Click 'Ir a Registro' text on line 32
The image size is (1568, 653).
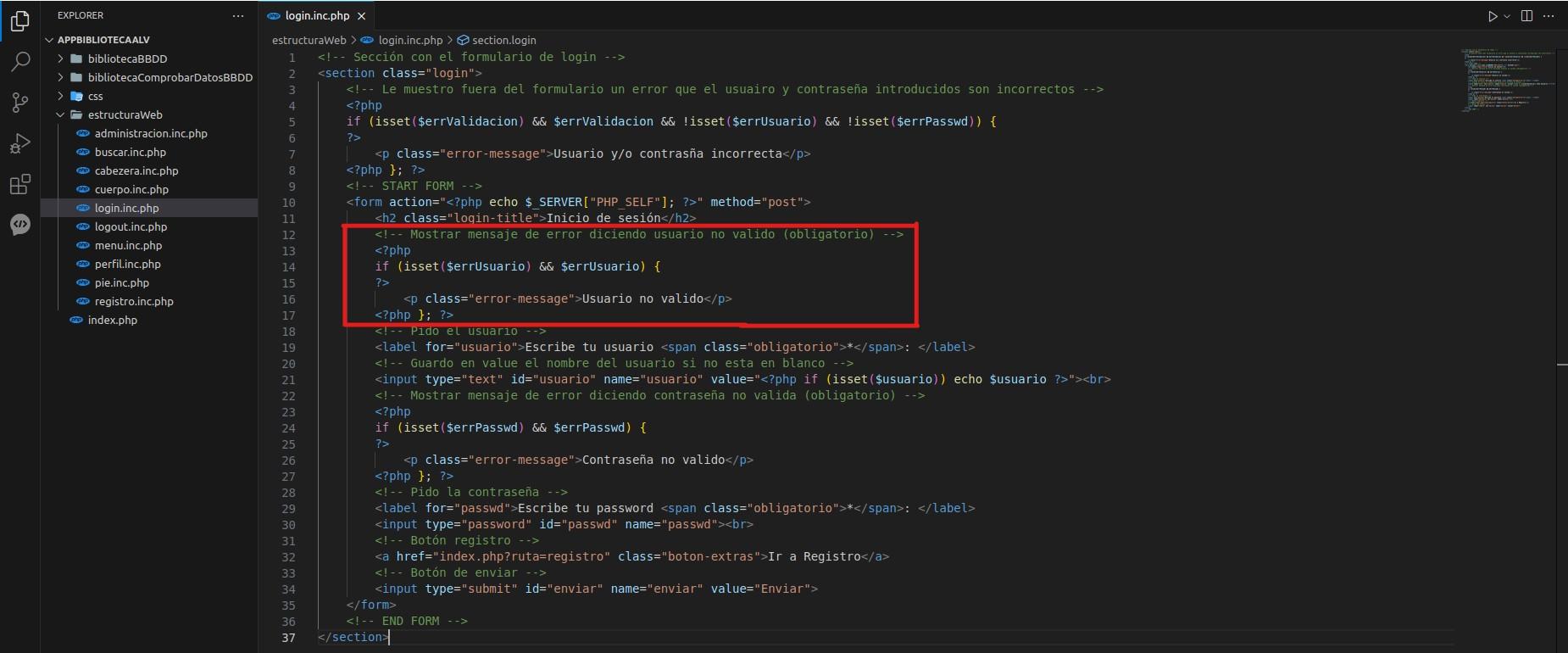coord(815,556)
